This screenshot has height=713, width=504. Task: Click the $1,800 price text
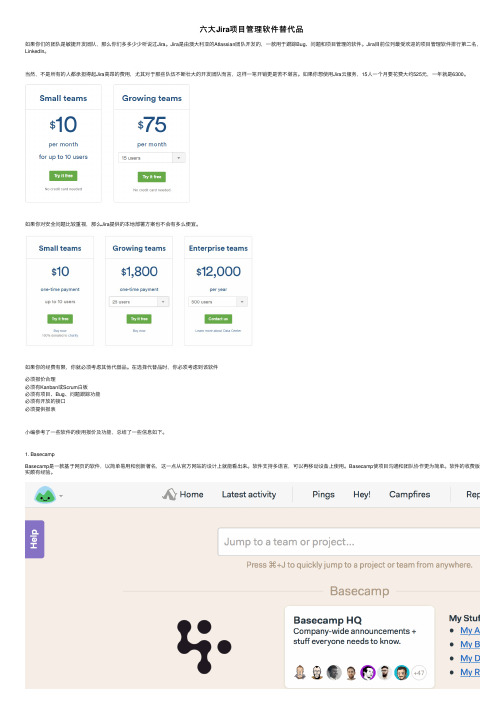pyautogui.click(x=139, y=271)
